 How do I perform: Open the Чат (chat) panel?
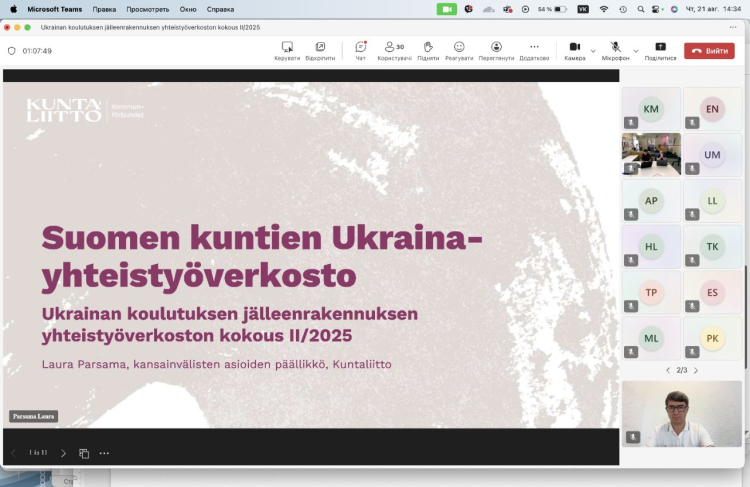pyautogui.click(x=360, y=47)
